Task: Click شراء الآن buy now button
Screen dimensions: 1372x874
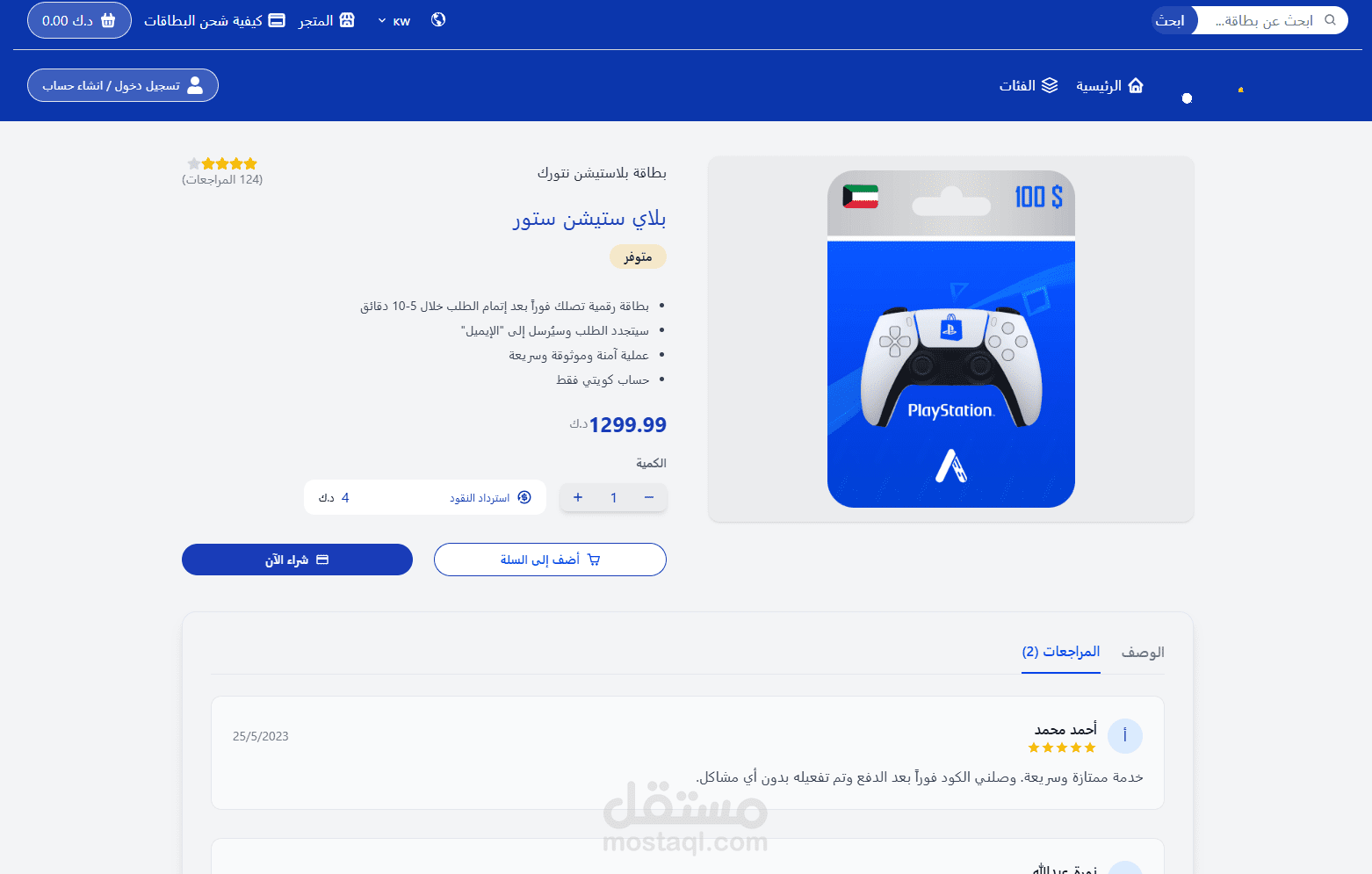Action: click(297, 560)
